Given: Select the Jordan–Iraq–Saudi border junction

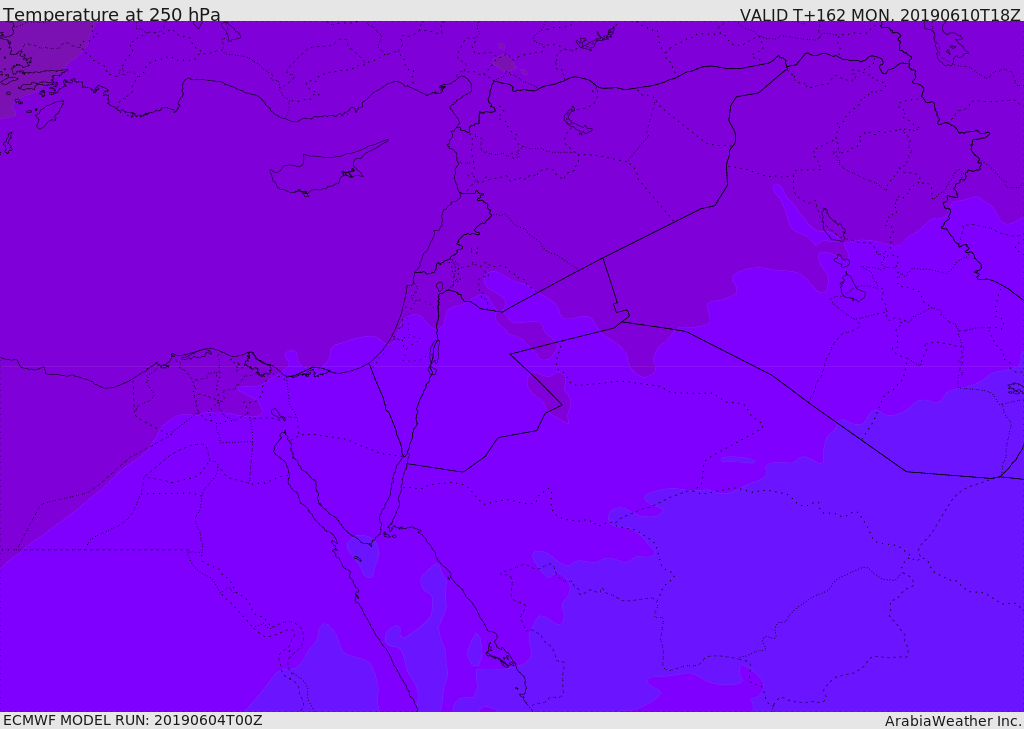Looking at the screenshot, I should tap(622, 321).
